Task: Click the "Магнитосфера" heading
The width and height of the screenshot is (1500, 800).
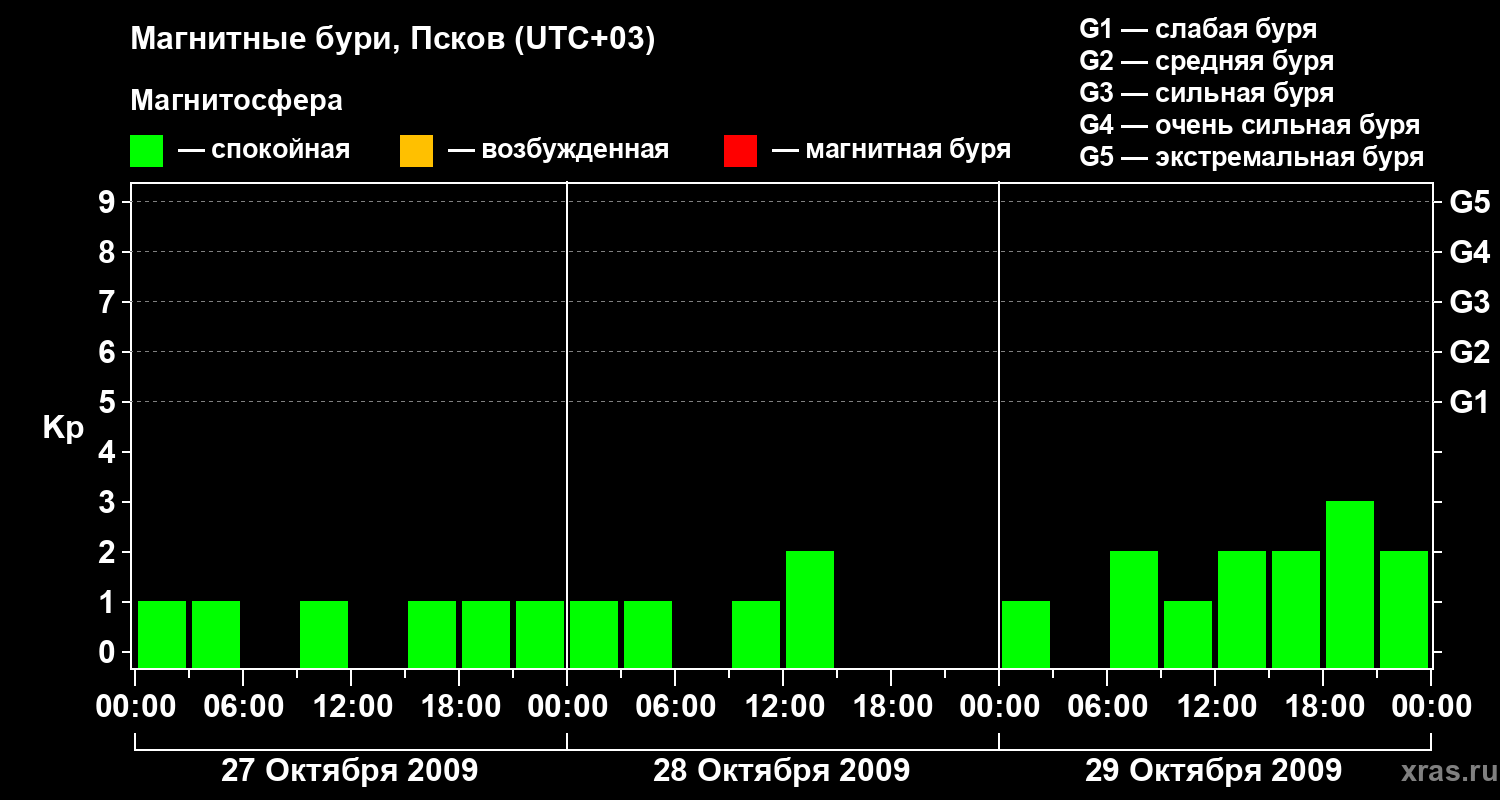Action: (x=236, y=101)
